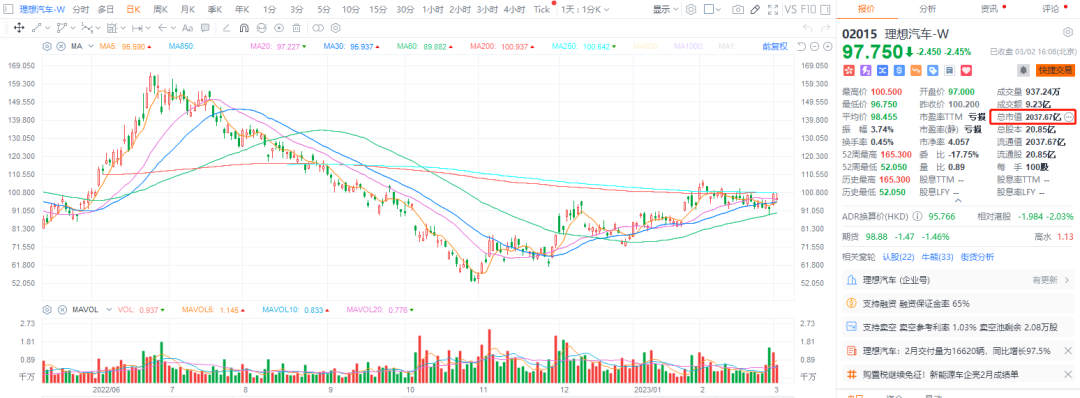Switch to 日K daily candlestick
The height and width of the screenshot is (398, 1080).
(134, 10)
